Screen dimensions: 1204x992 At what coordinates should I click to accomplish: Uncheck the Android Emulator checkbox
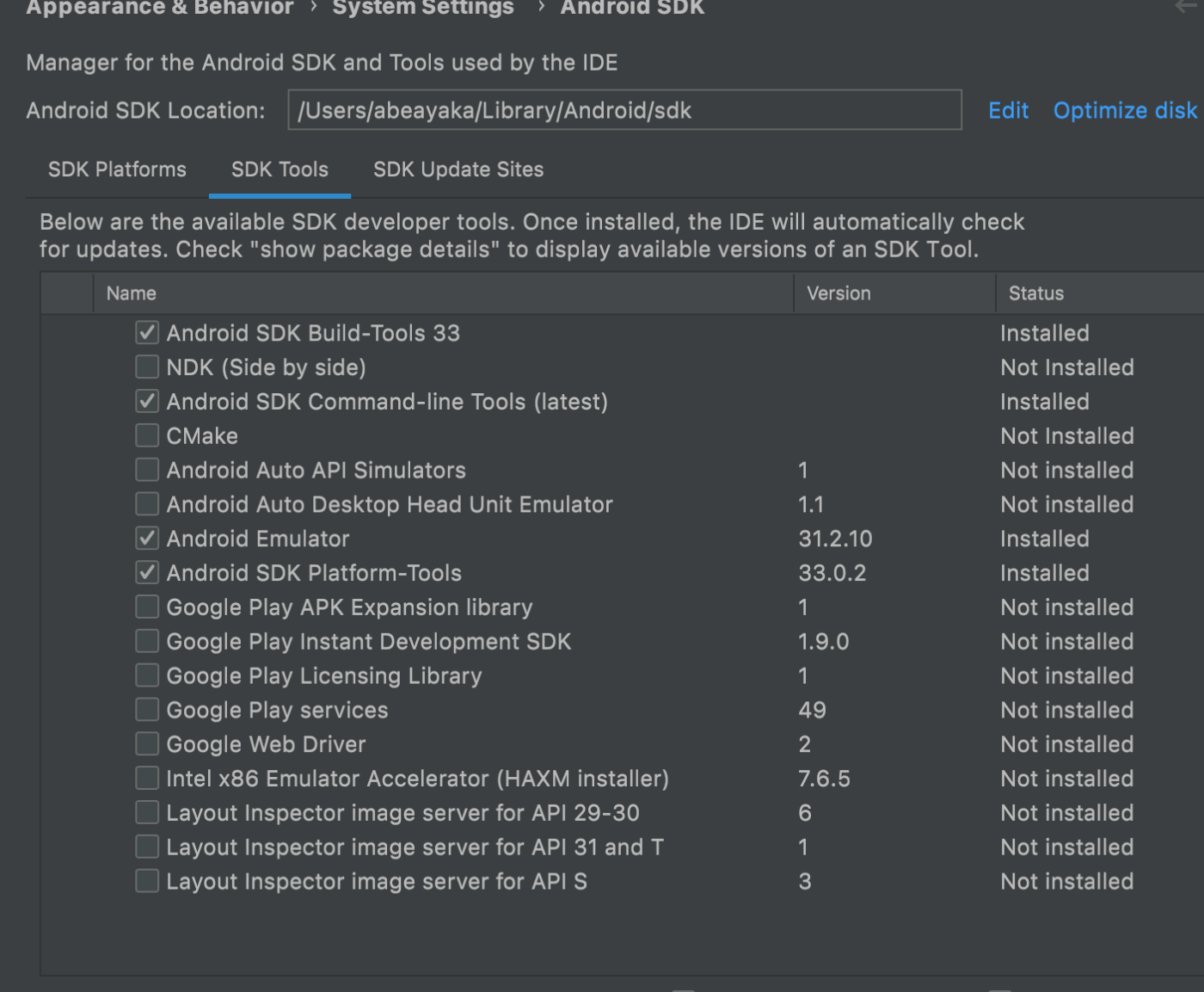147,538
